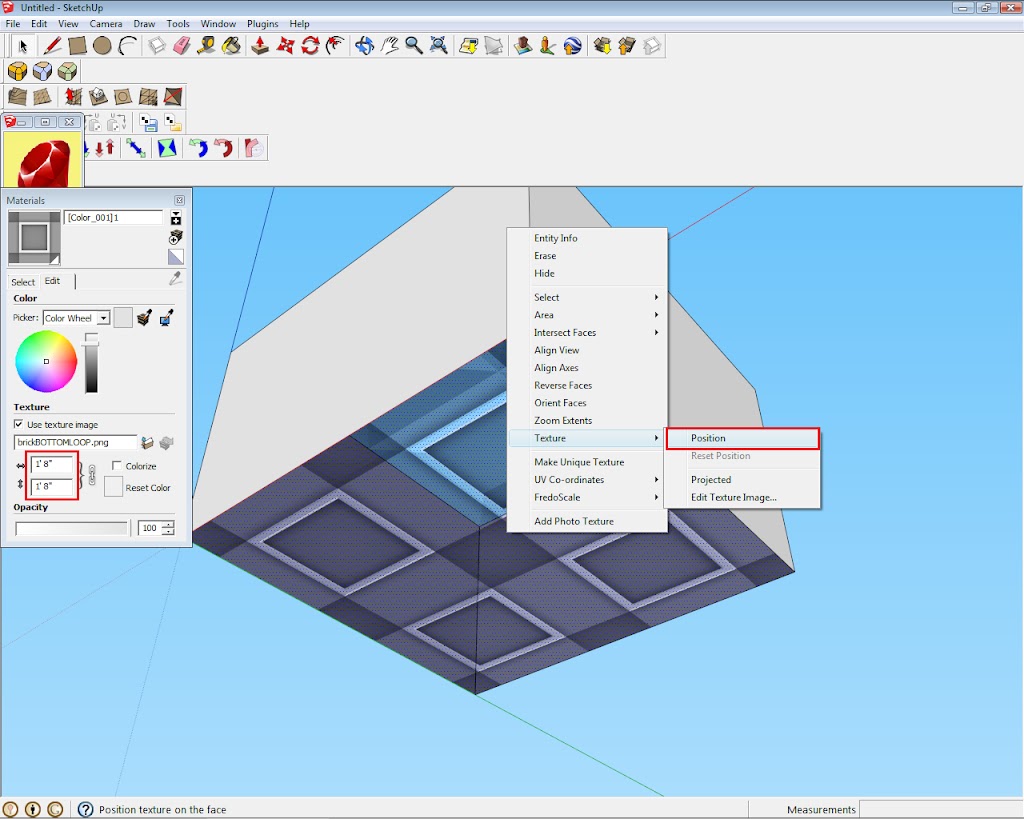Click Add Photo Texture entry

(587, 521)
